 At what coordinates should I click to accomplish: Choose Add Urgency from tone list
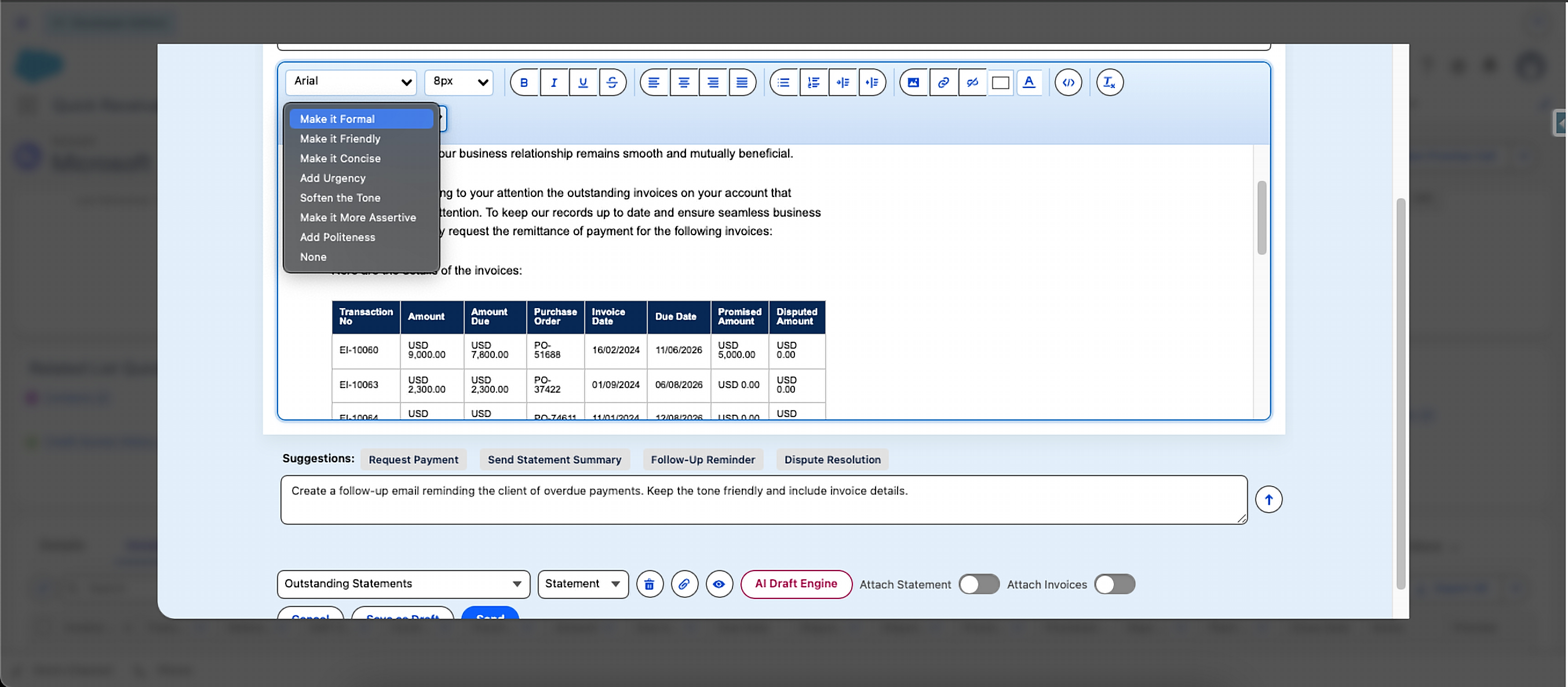click(x=362, y=178)
